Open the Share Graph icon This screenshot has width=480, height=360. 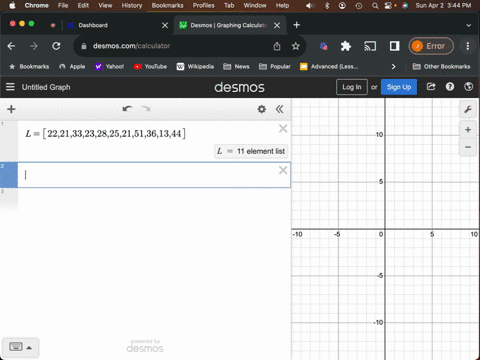[x=431, y=87]
